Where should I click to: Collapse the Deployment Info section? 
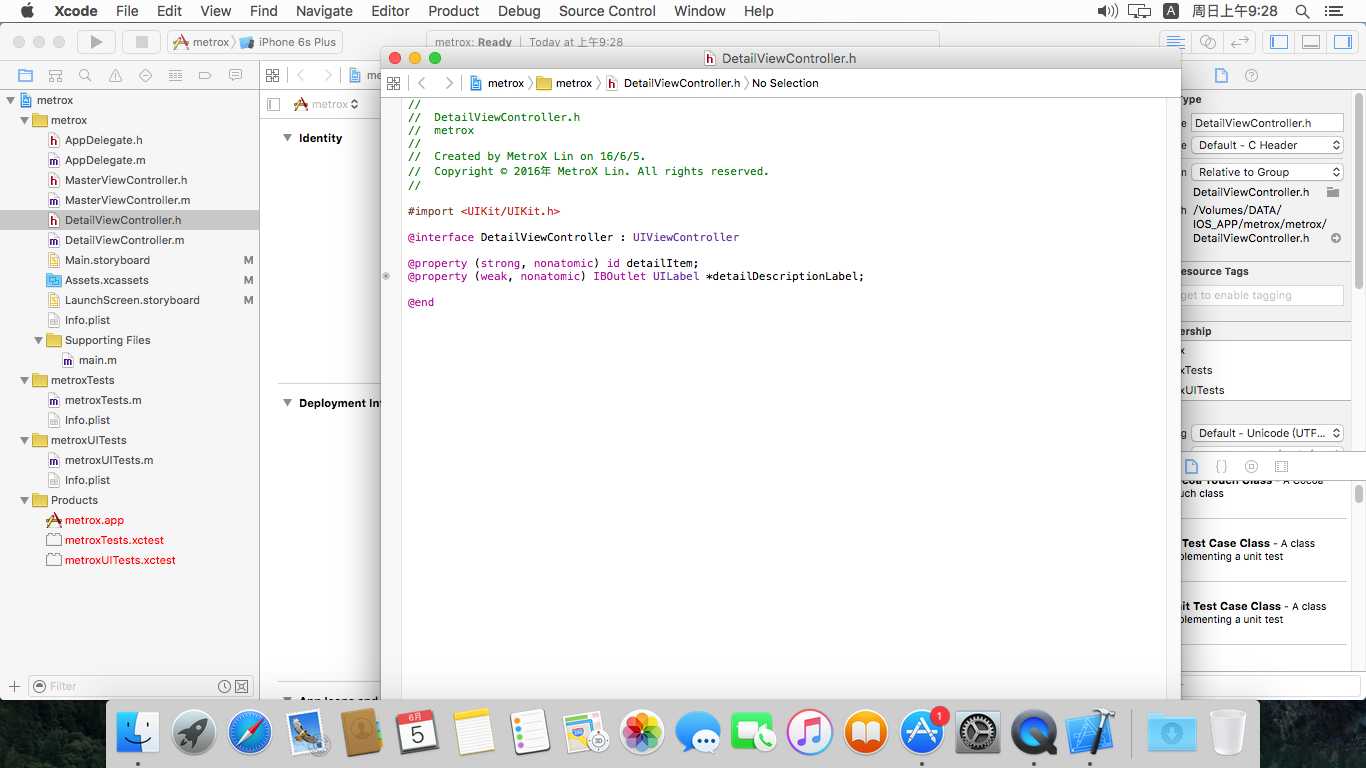[x=287, y=403]
